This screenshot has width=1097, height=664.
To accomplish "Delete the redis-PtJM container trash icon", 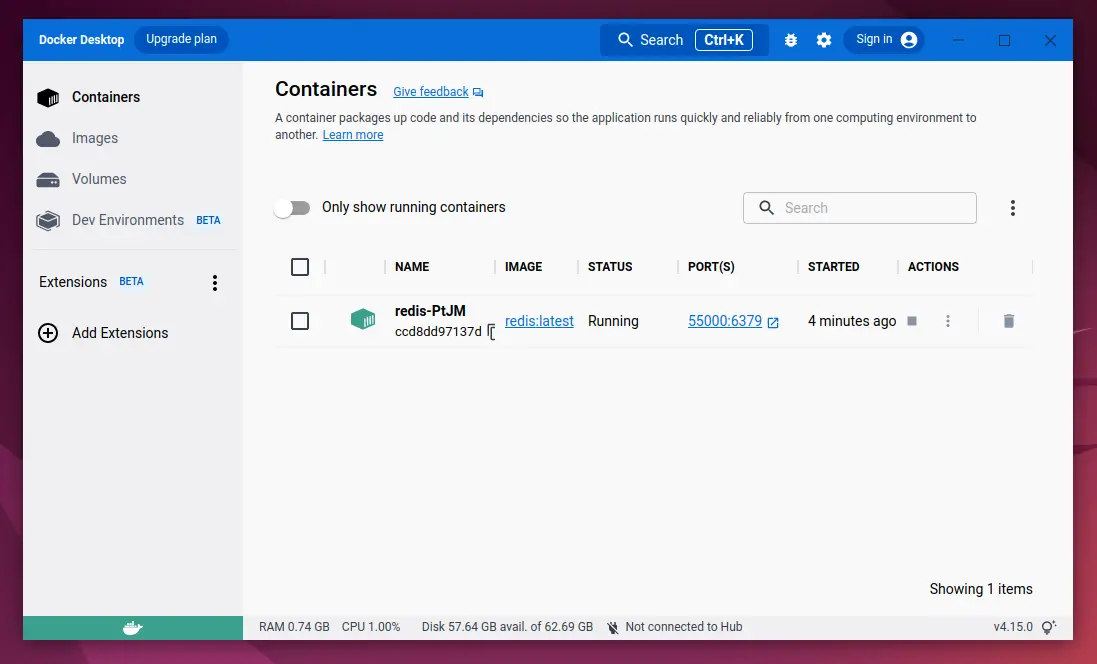I will [1009, 321].
